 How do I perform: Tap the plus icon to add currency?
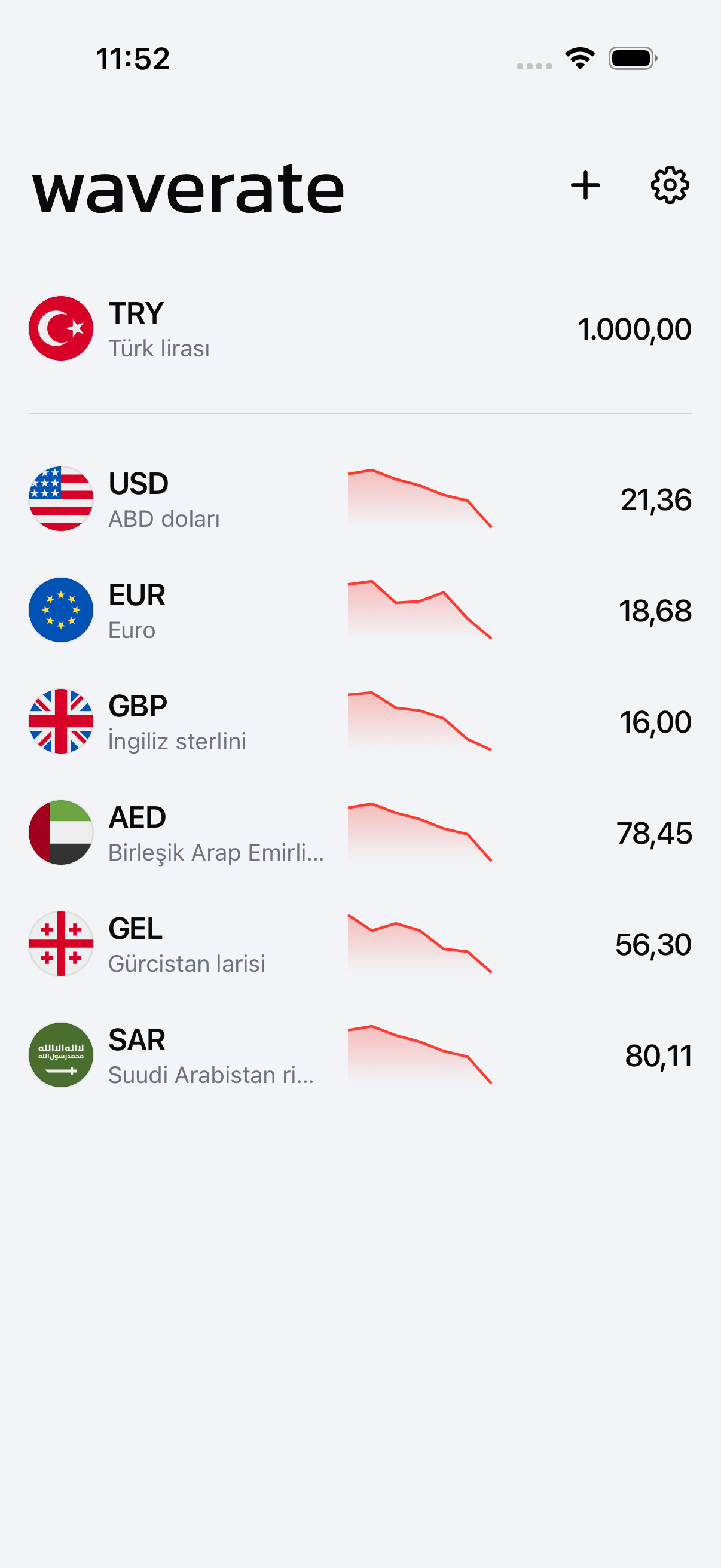(x=585, y=185)
